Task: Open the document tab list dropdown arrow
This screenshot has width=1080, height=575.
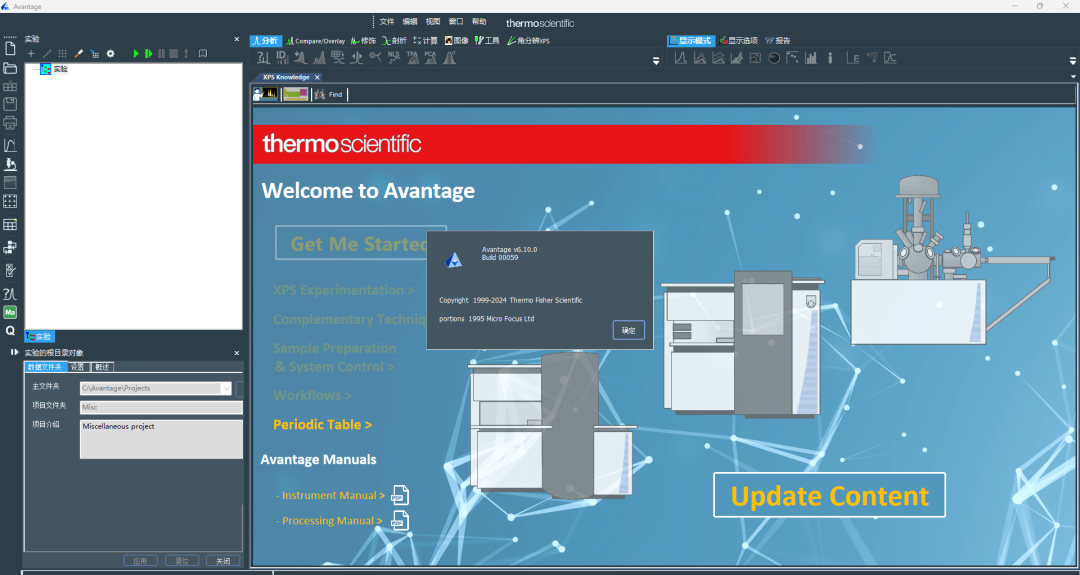Action: pos(1072,77)
